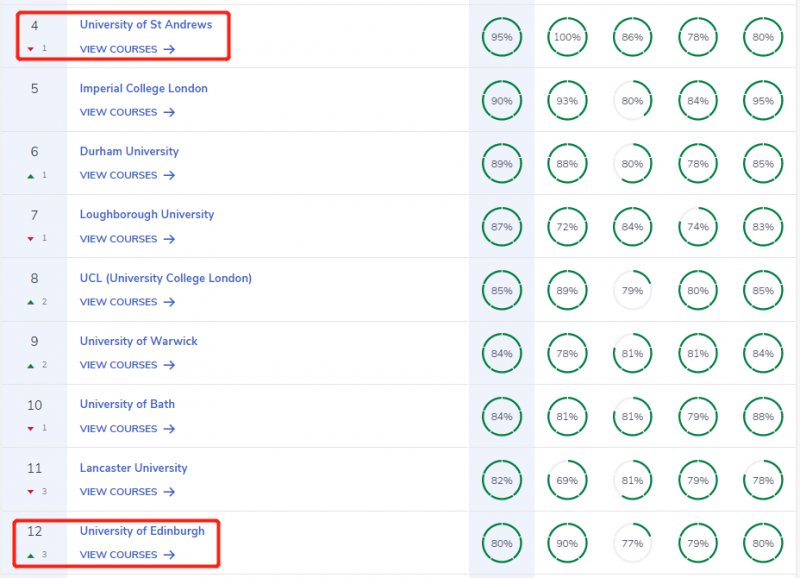Click the 88% circle in University of Bath row
This screenshot has width=800, height=578.
tap(763, 417)
